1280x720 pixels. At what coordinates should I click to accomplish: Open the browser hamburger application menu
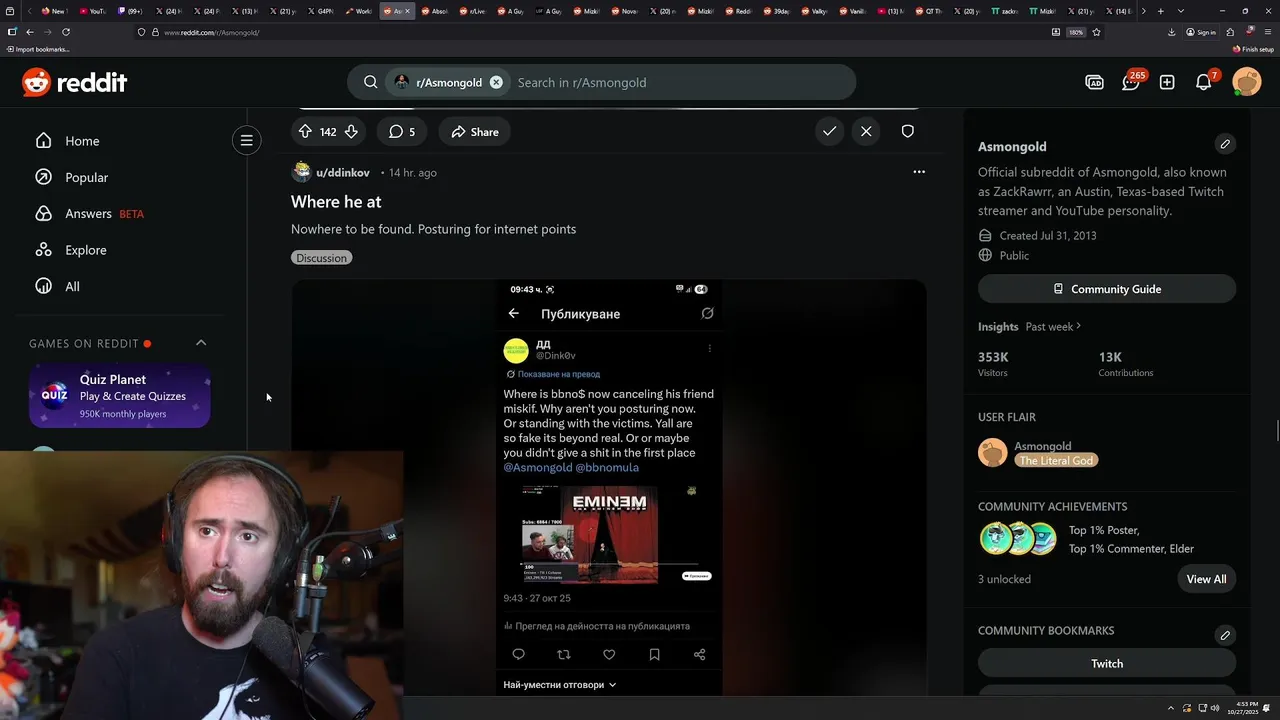pyautogui.click(x=1268, y=32)
